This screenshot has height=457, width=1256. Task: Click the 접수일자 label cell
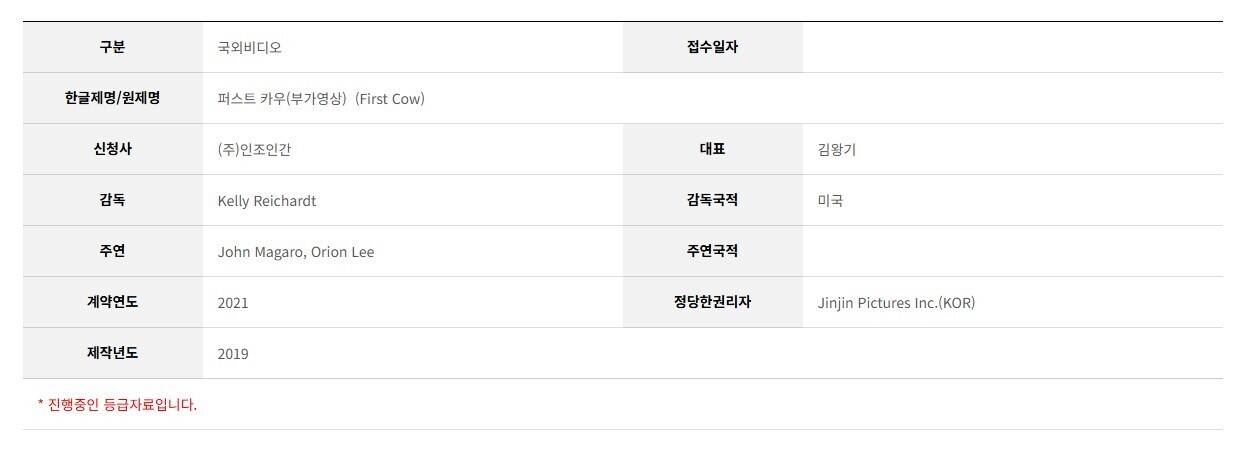(713, 47)
